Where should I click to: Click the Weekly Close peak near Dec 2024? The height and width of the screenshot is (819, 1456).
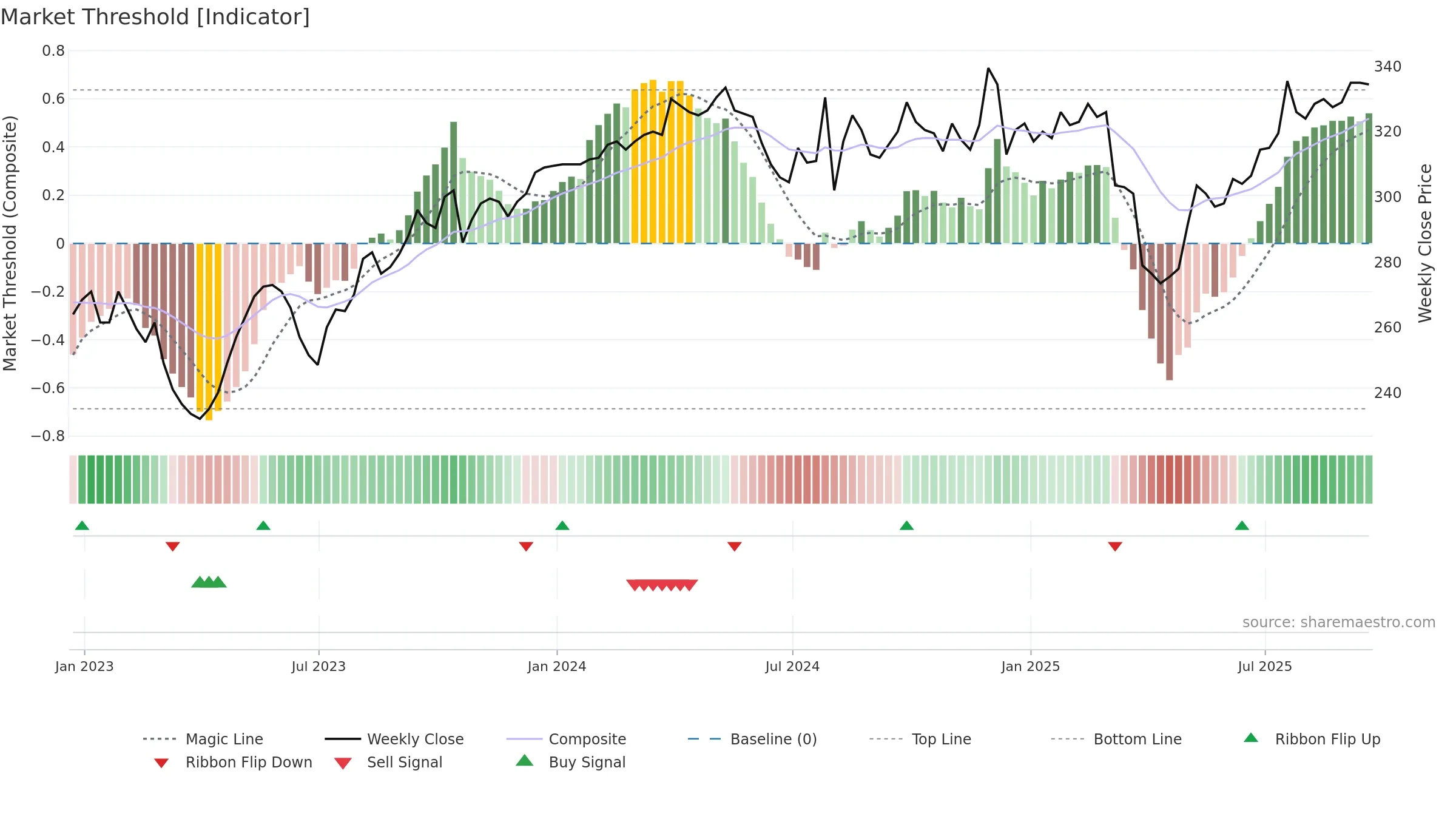coord(988,69)
